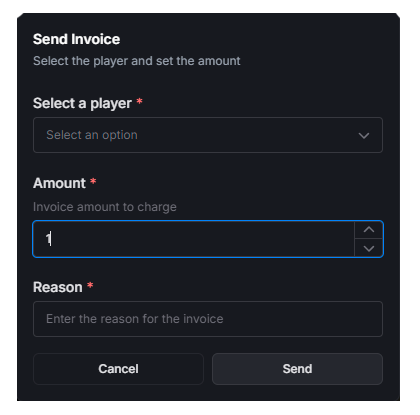Click the red asterisk beside Amount
Screen dimensions: 420x415
pos(93,181)
